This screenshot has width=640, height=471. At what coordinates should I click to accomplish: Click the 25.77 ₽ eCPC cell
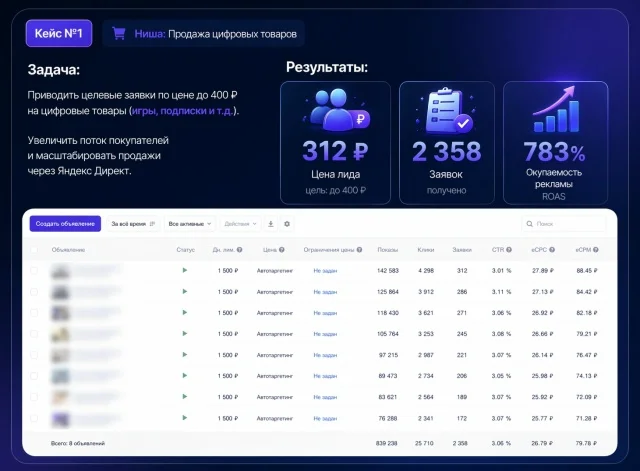coord(542,418)
